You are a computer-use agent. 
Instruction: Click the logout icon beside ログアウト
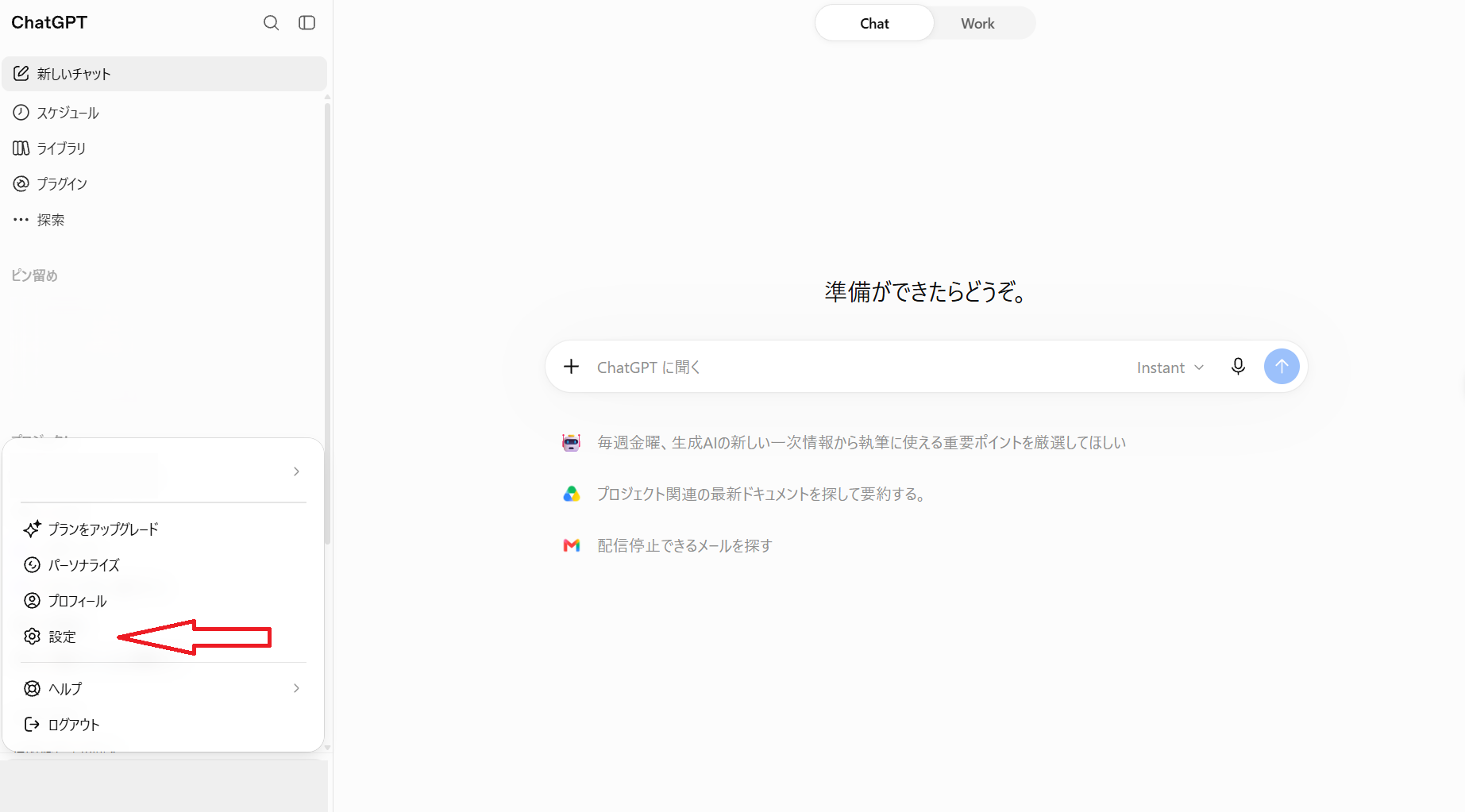pyautogui.click(x=32, y=725)
